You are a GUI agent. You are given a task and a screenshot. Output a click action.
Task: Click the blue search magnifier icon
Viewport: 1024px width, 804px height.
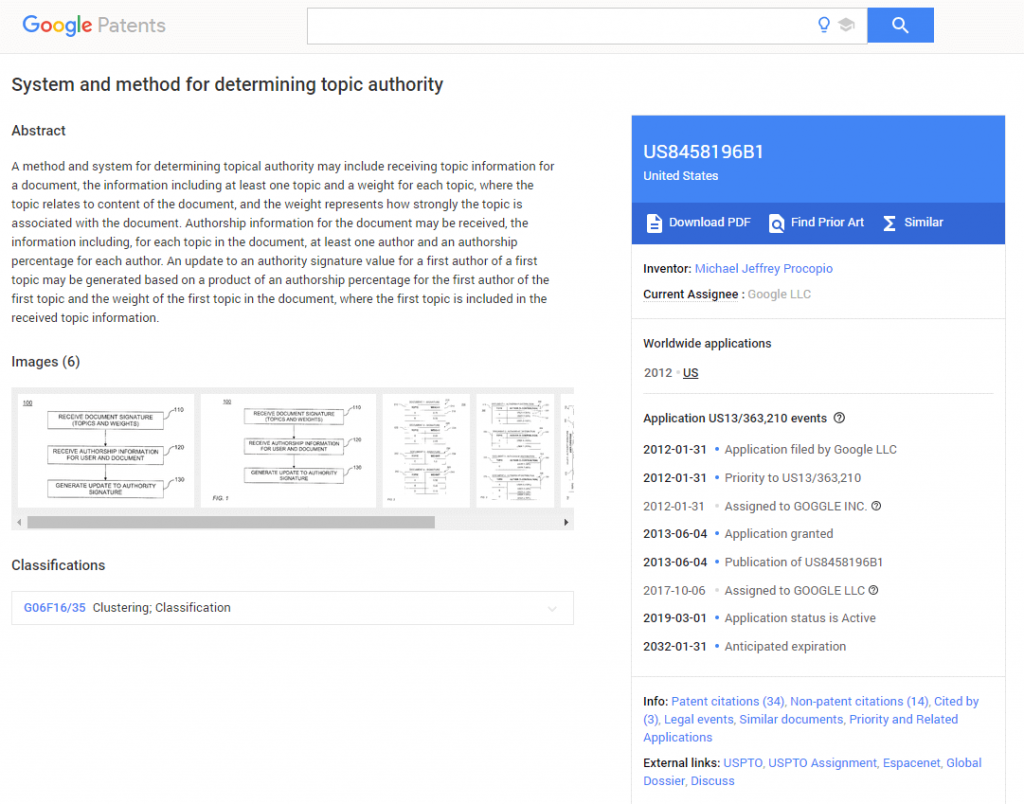[899, 25]
